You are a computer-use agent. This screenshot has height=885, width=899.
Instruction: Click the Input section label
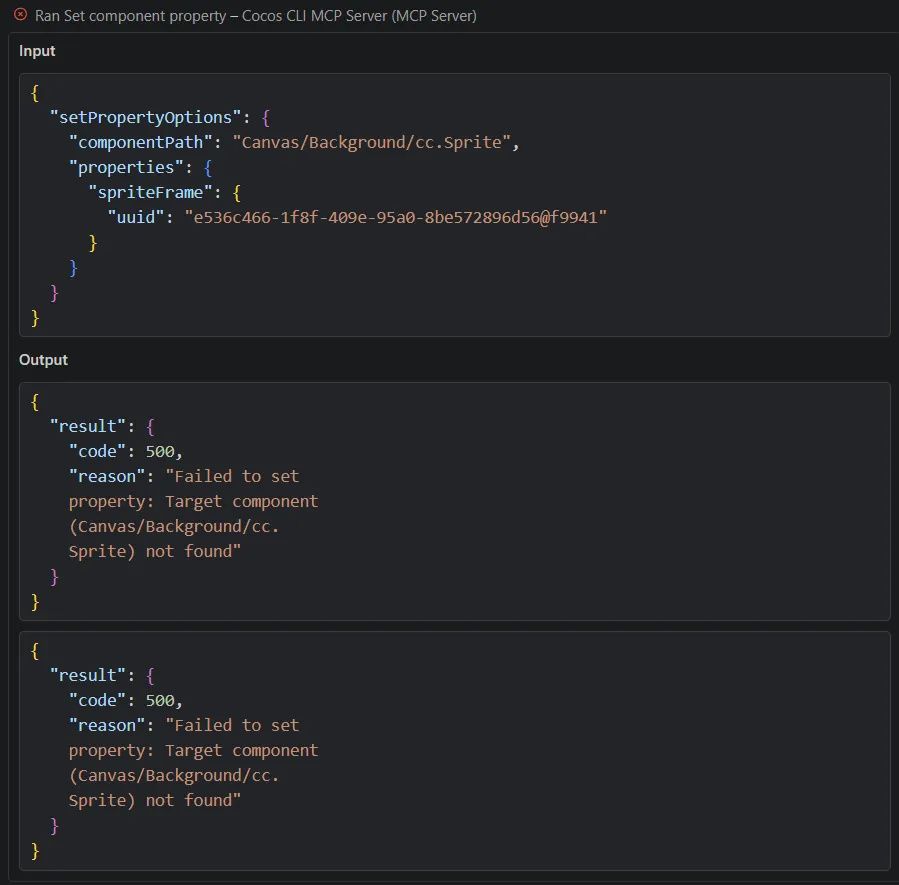[x=37, y=51]
